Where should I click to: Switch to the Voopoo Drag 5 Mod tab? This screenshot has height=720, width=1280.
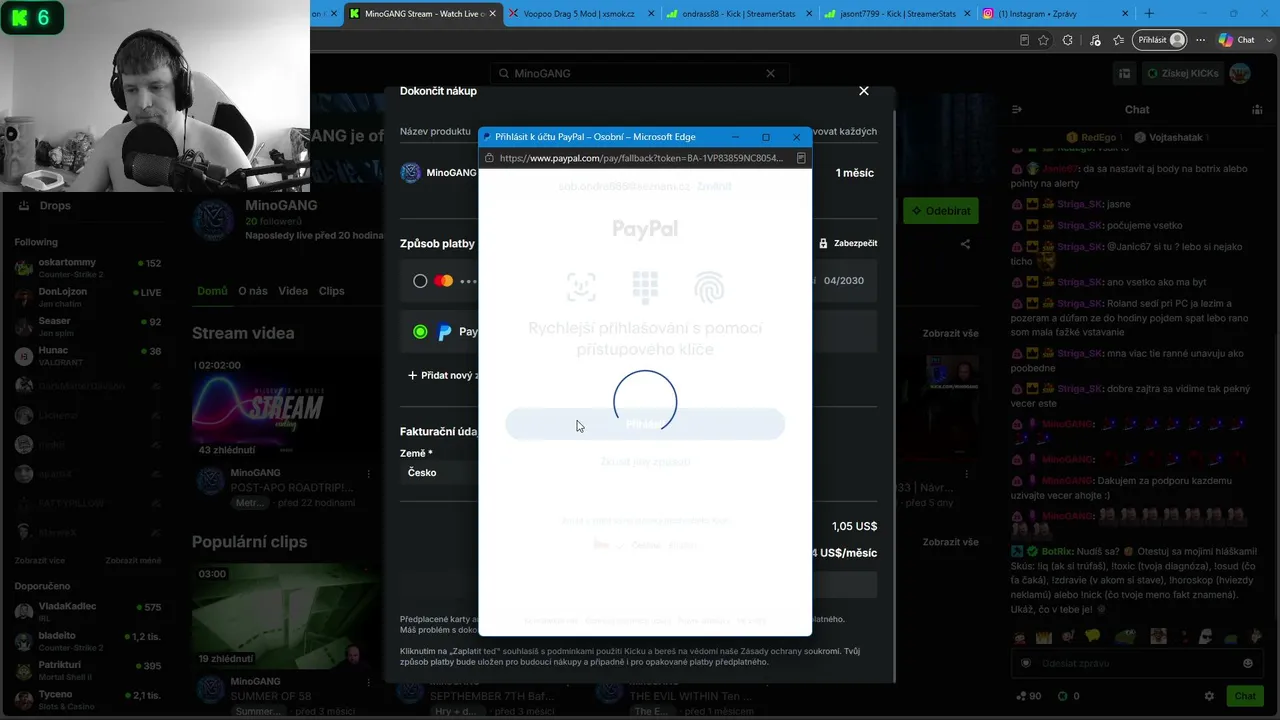pos(579,14)
